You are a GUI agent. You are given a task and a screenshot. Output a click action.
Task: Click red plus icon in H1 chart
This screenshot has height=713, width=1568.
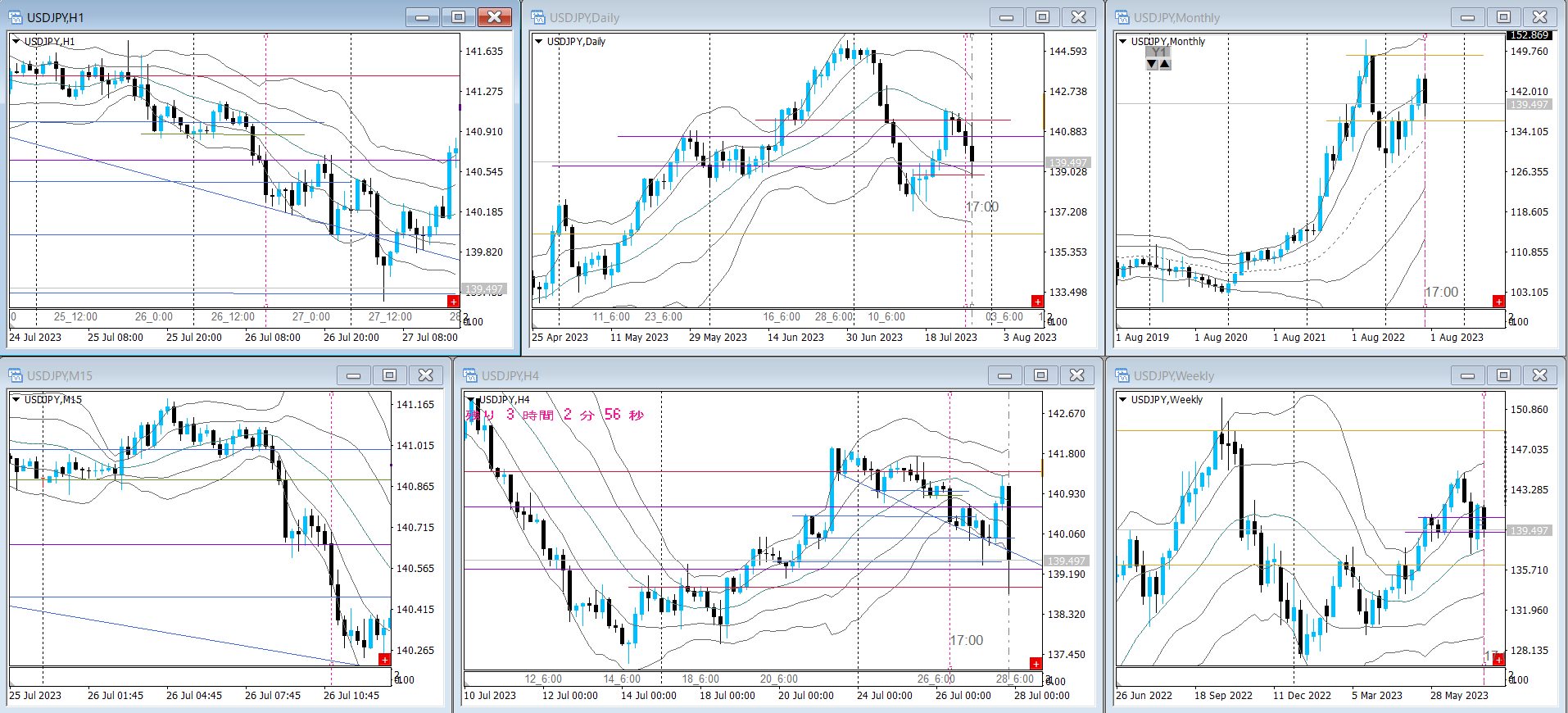(x=453, y=302)
